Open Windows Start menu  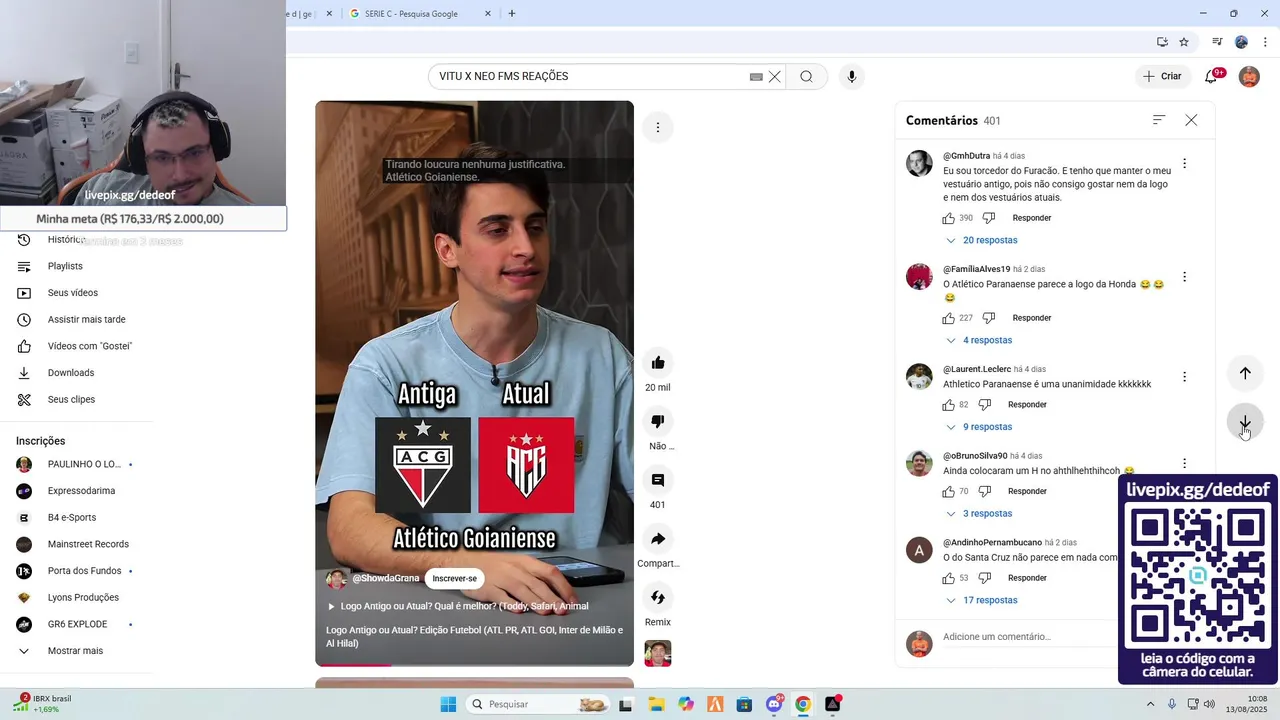pyautogui.click(x=448, y=704)
